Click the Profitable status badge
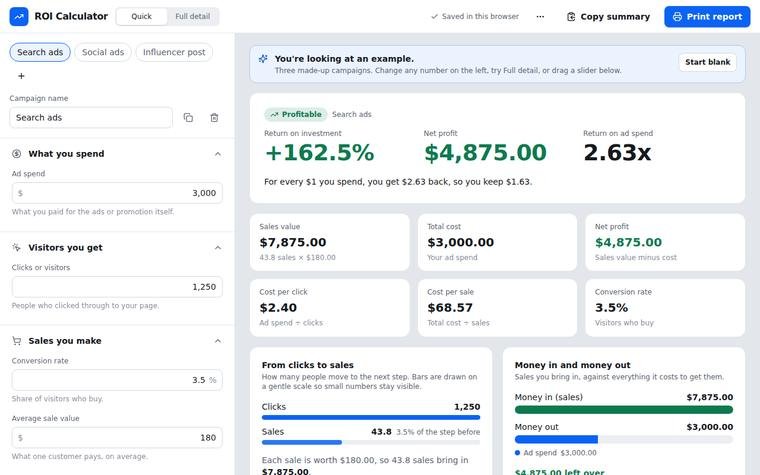Viewport: 760px width, 475px height. [x=296, y=114]
